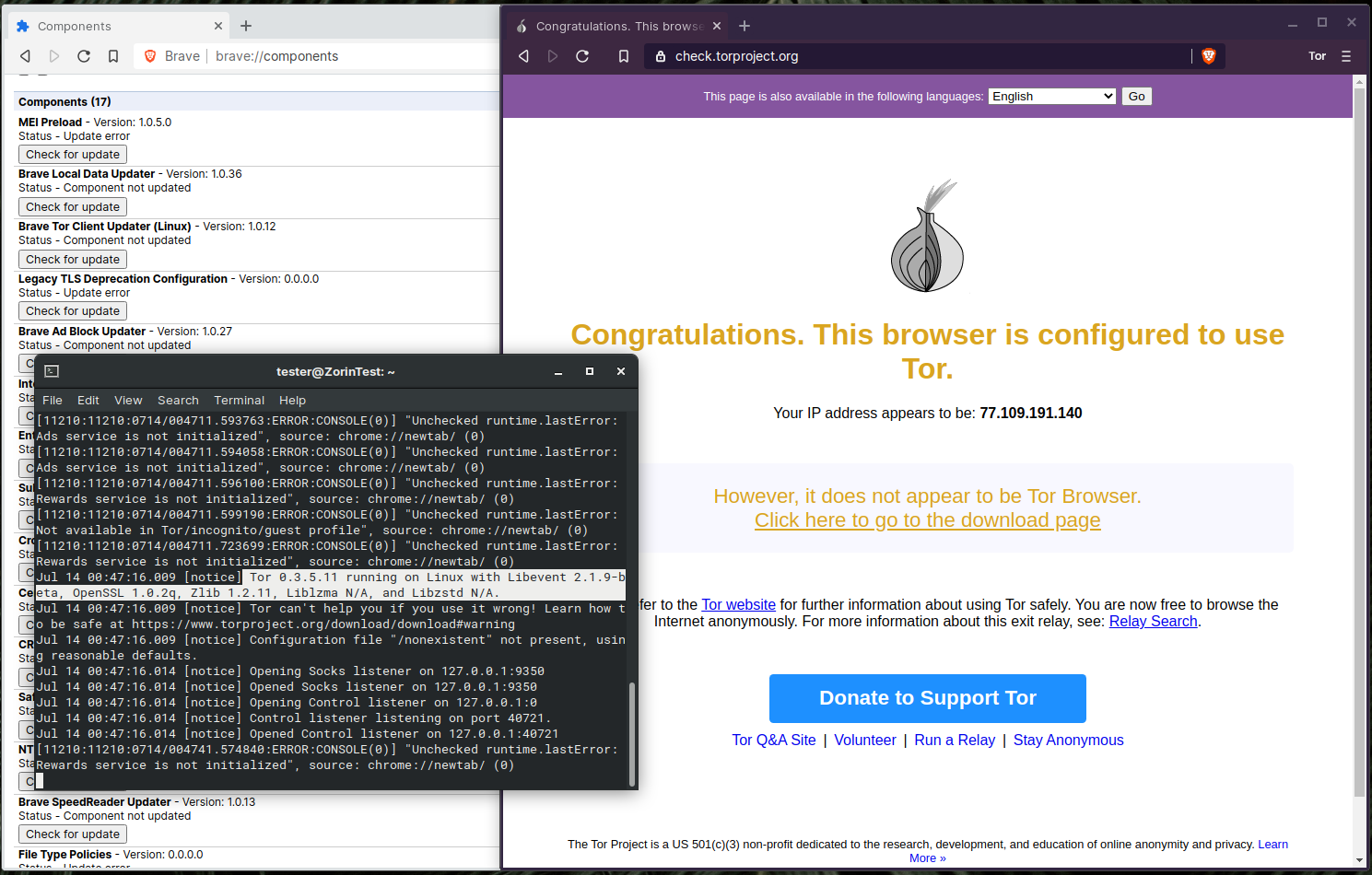Click the terminal window scrollbar
This screenshot has height=875, width=1372.
coord(632,734)
